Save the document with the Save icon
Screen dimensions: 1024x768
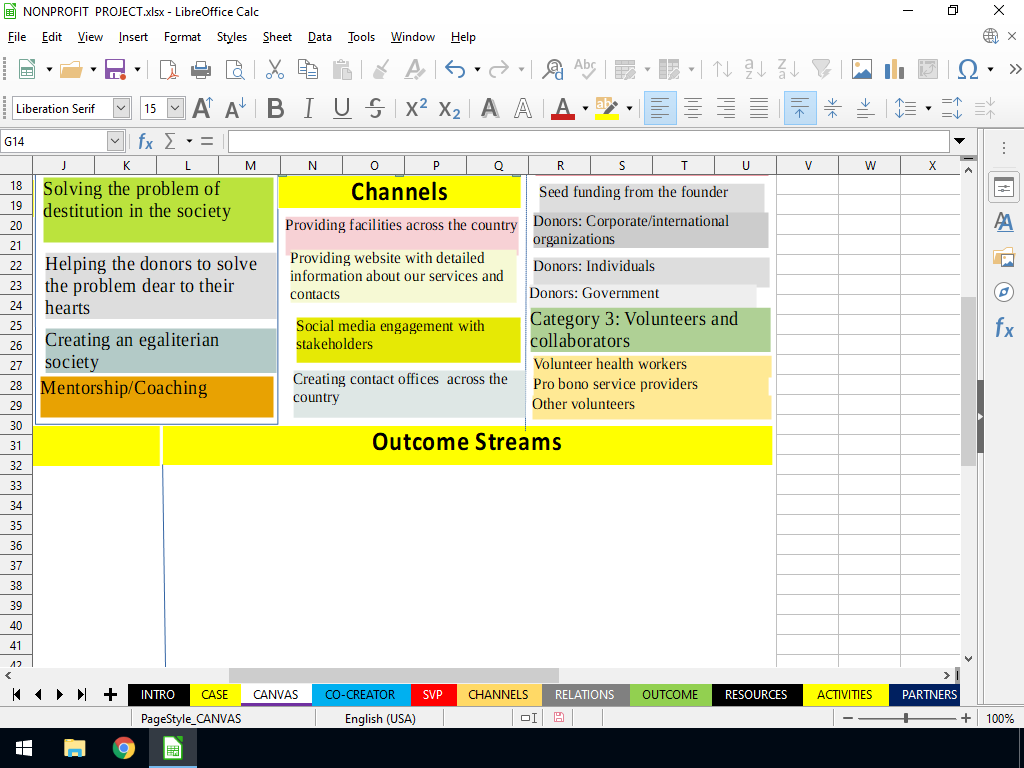click(x=116, y=69)
